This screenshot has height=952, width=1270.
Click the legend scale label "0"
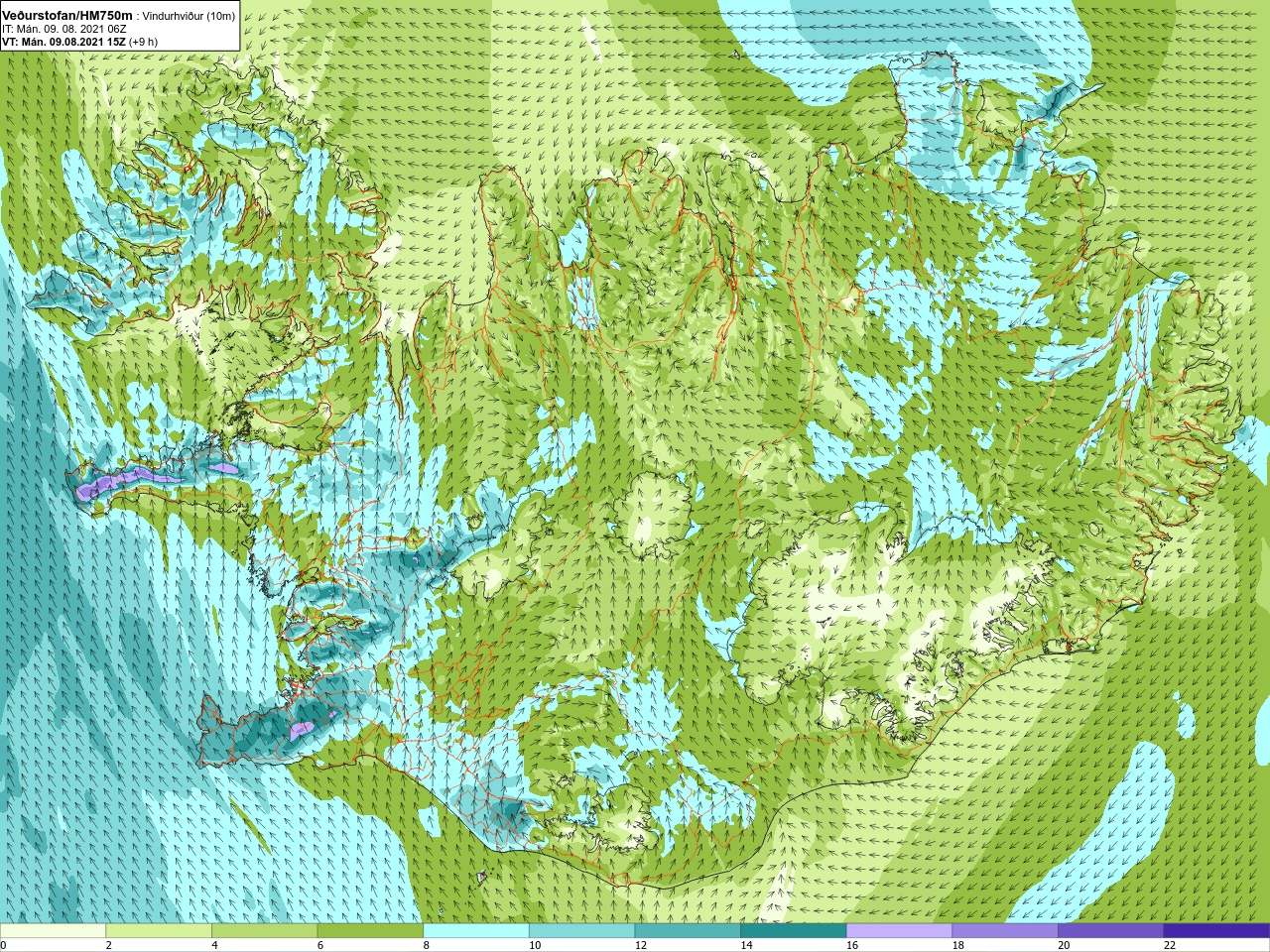pyautogui.click(x=3, y=945)
